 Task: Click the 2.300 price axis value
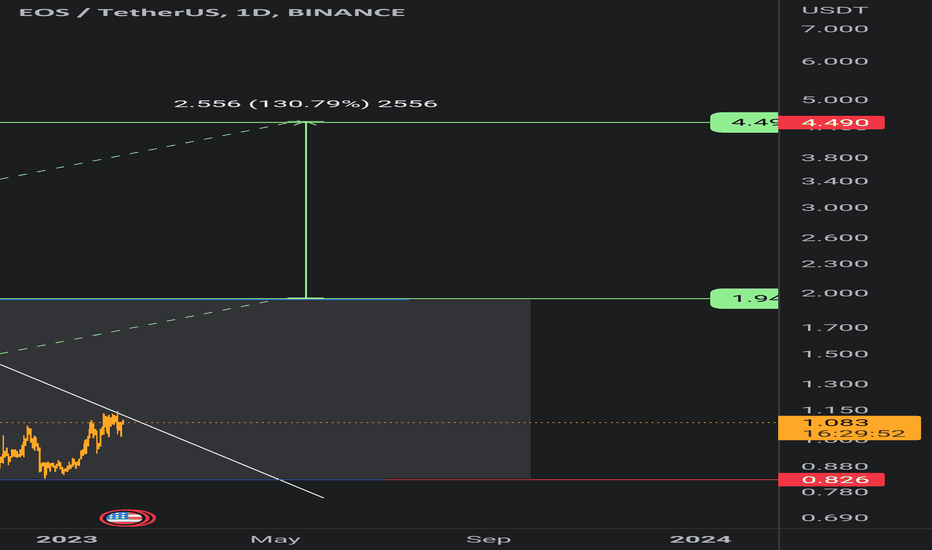(835, 263)
